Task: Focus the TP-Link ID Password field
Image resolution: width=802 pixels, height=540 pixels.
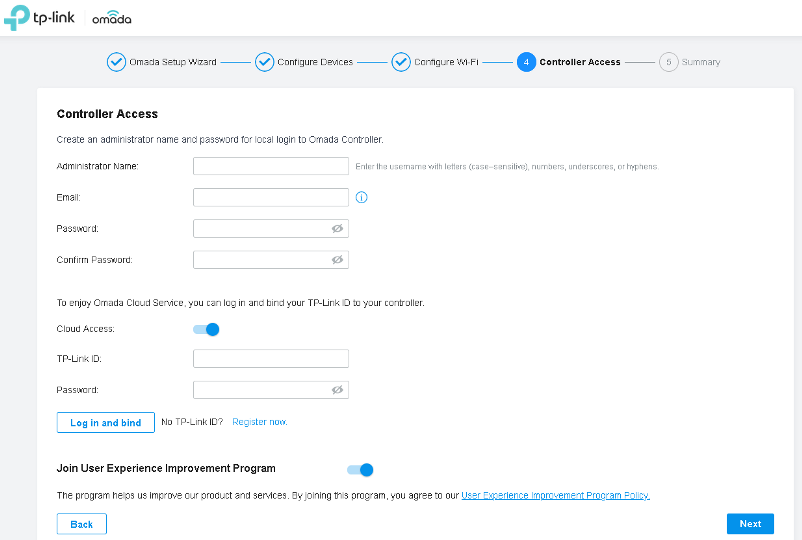Action: 271,390
